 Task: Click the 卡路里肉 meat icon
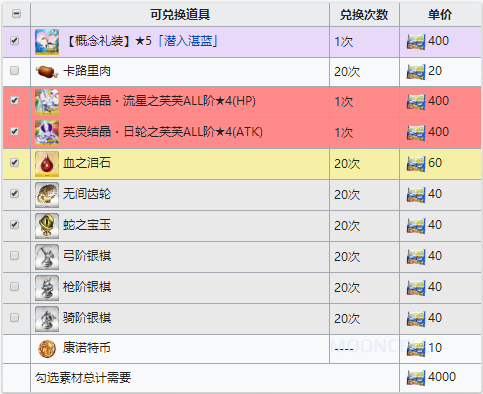coord(47,71)
